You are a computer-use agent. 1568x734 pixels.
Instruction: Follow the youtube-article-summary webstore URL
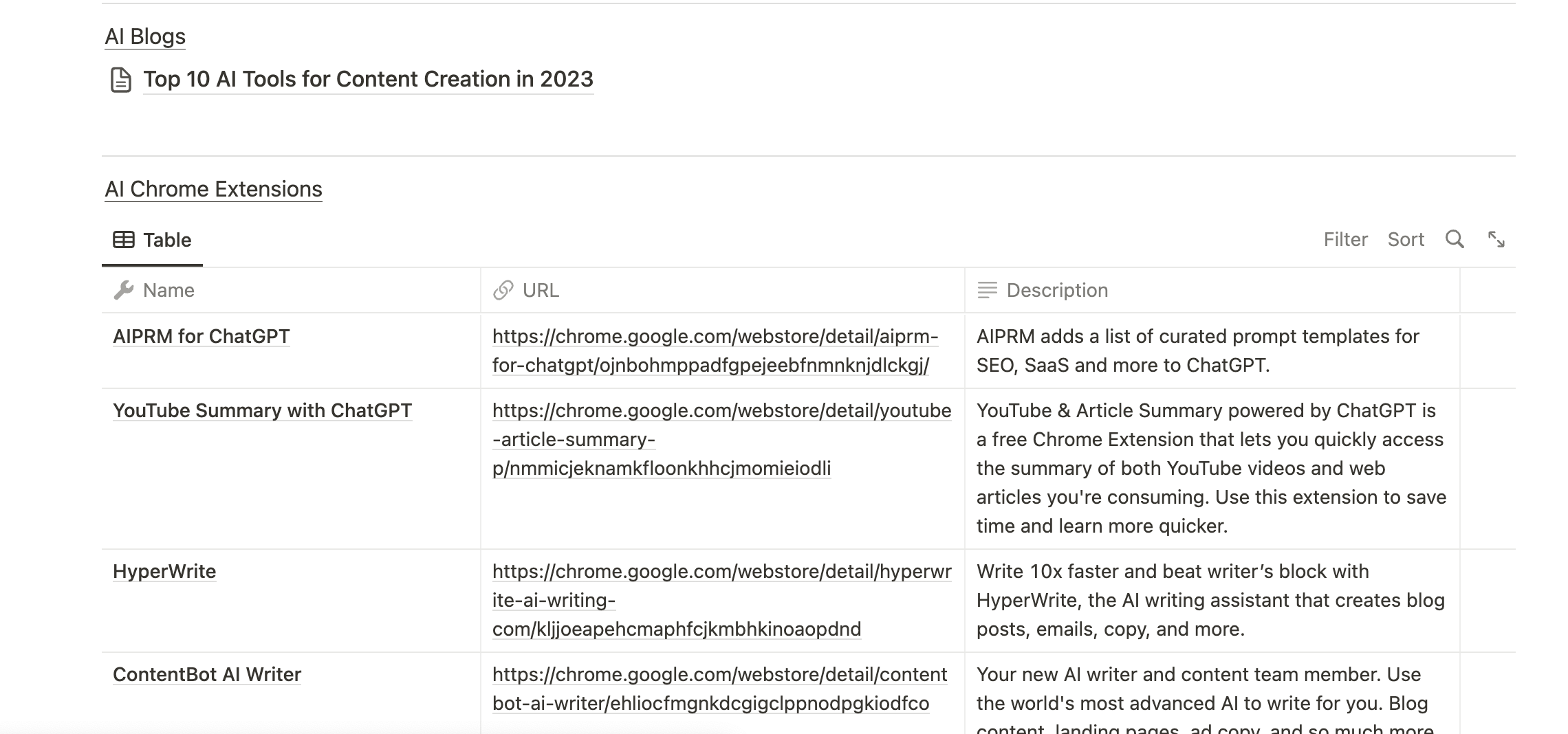click(722, 439)
